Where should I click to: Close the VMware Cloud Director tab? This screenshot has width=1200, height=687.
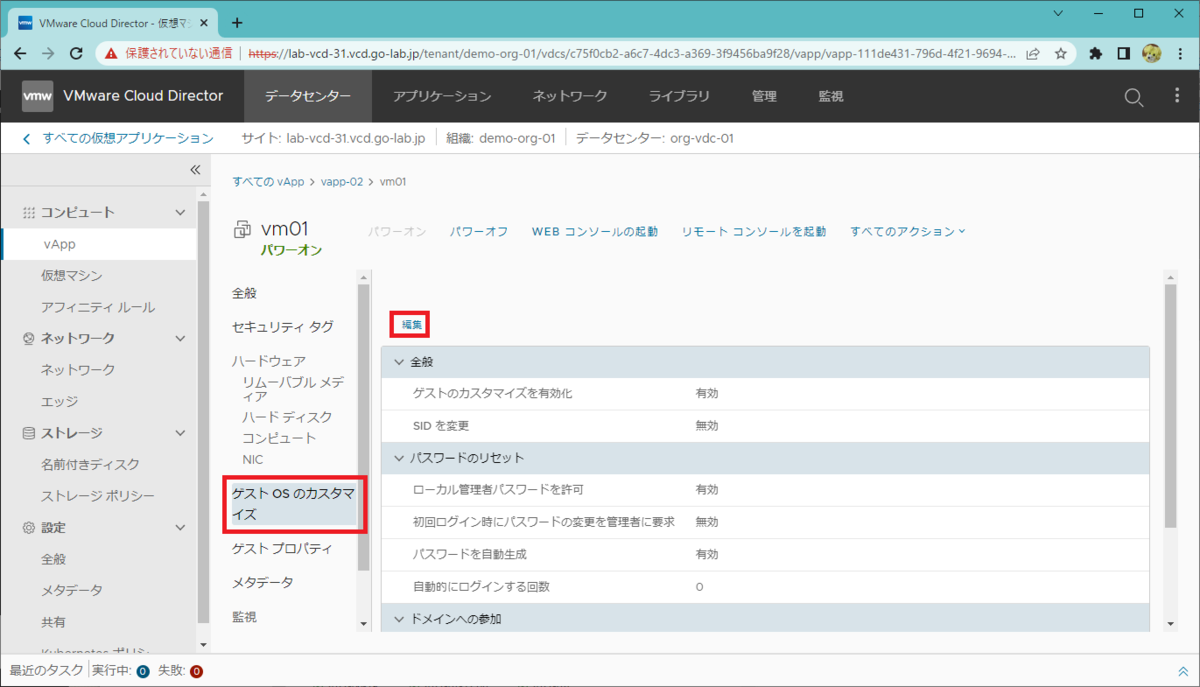tap(206, 22)
